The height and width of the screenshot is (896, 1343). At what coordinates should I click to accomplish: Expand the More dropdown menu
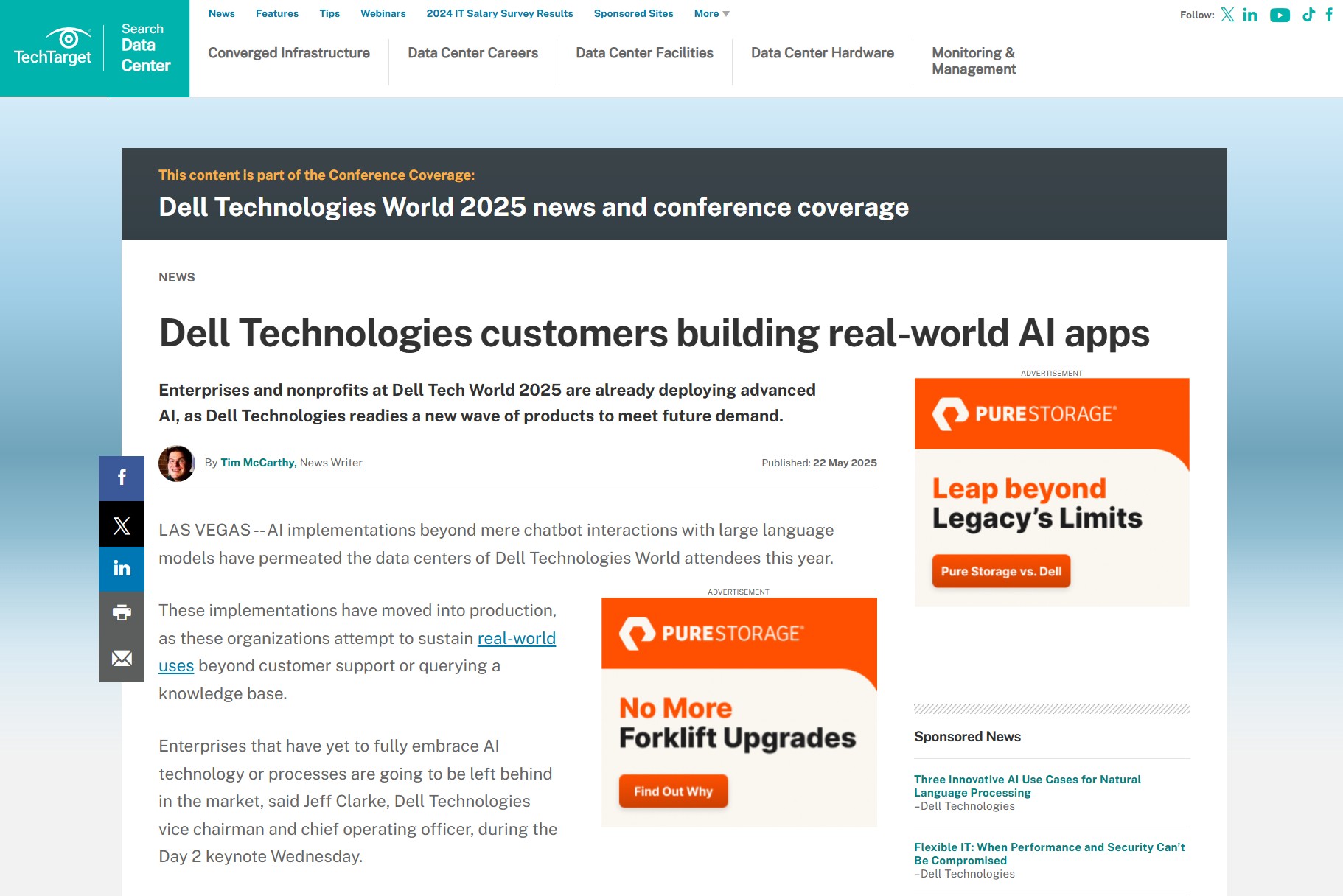711,13
